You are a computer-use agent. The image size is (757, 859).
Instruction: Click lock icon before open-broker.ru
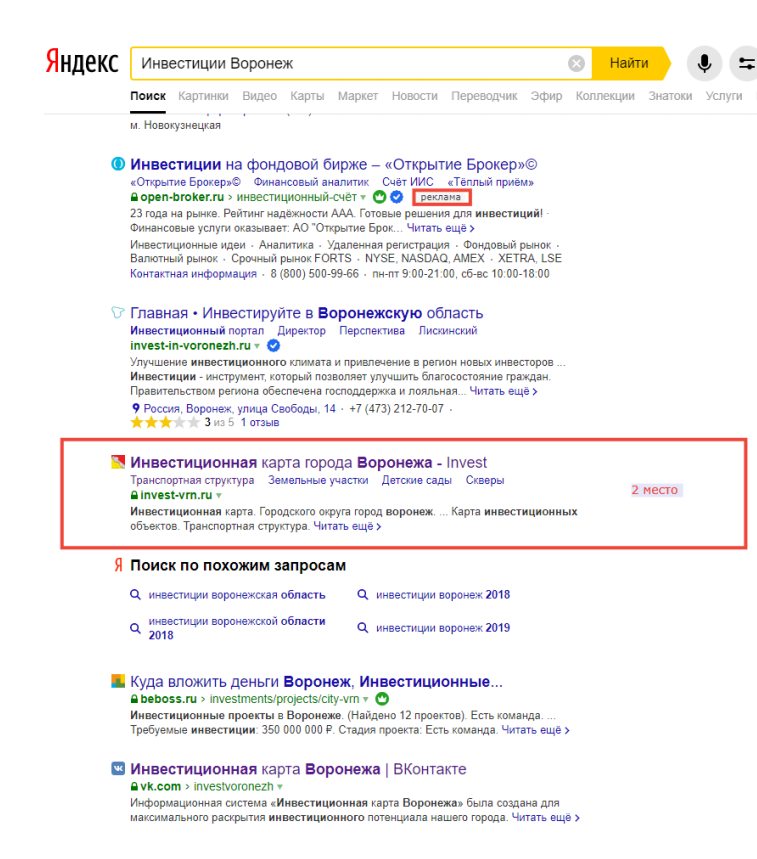pyautogui.click(x=134, y=197)
